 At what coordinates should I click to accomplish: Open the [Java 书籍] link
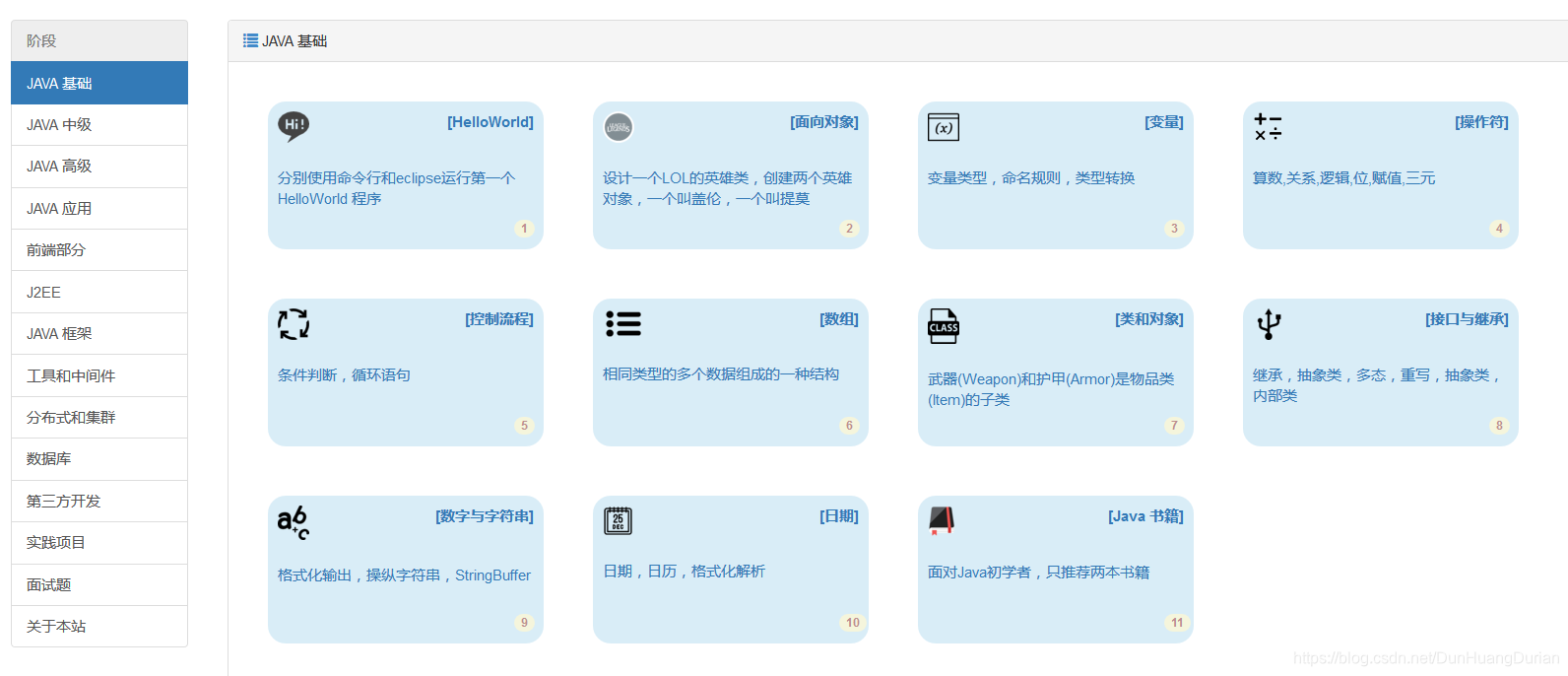point(1145,516)
